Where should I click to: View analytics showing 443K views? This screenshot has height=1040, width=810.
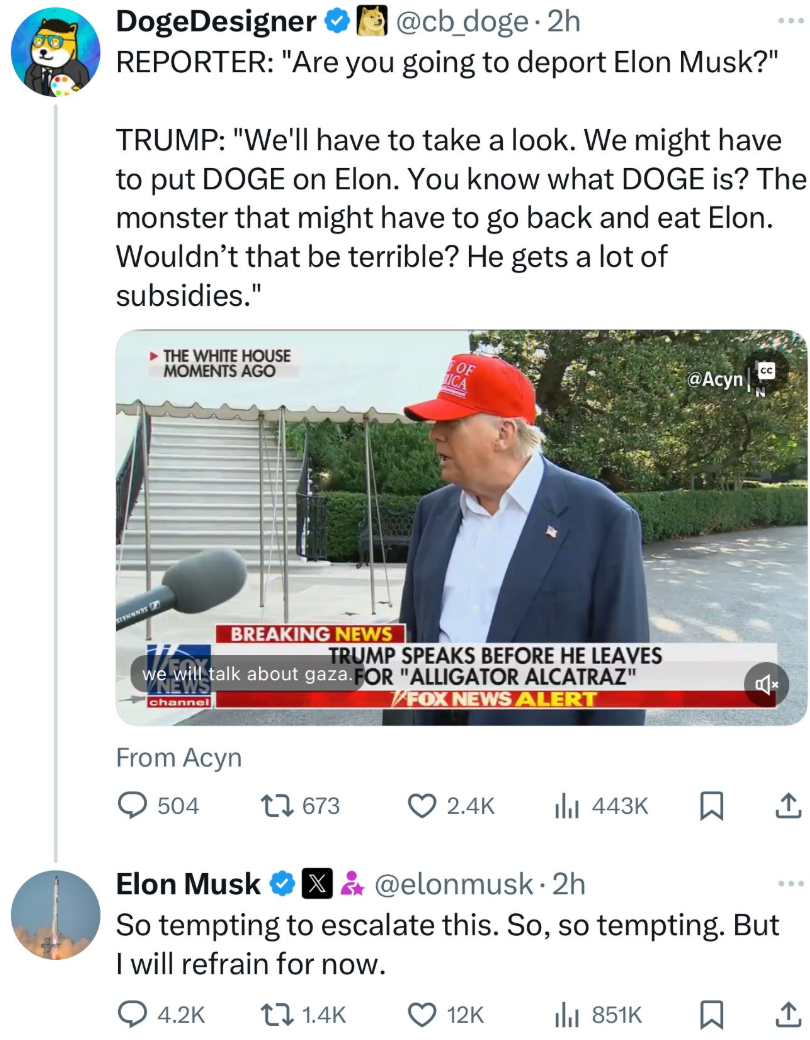601,806
